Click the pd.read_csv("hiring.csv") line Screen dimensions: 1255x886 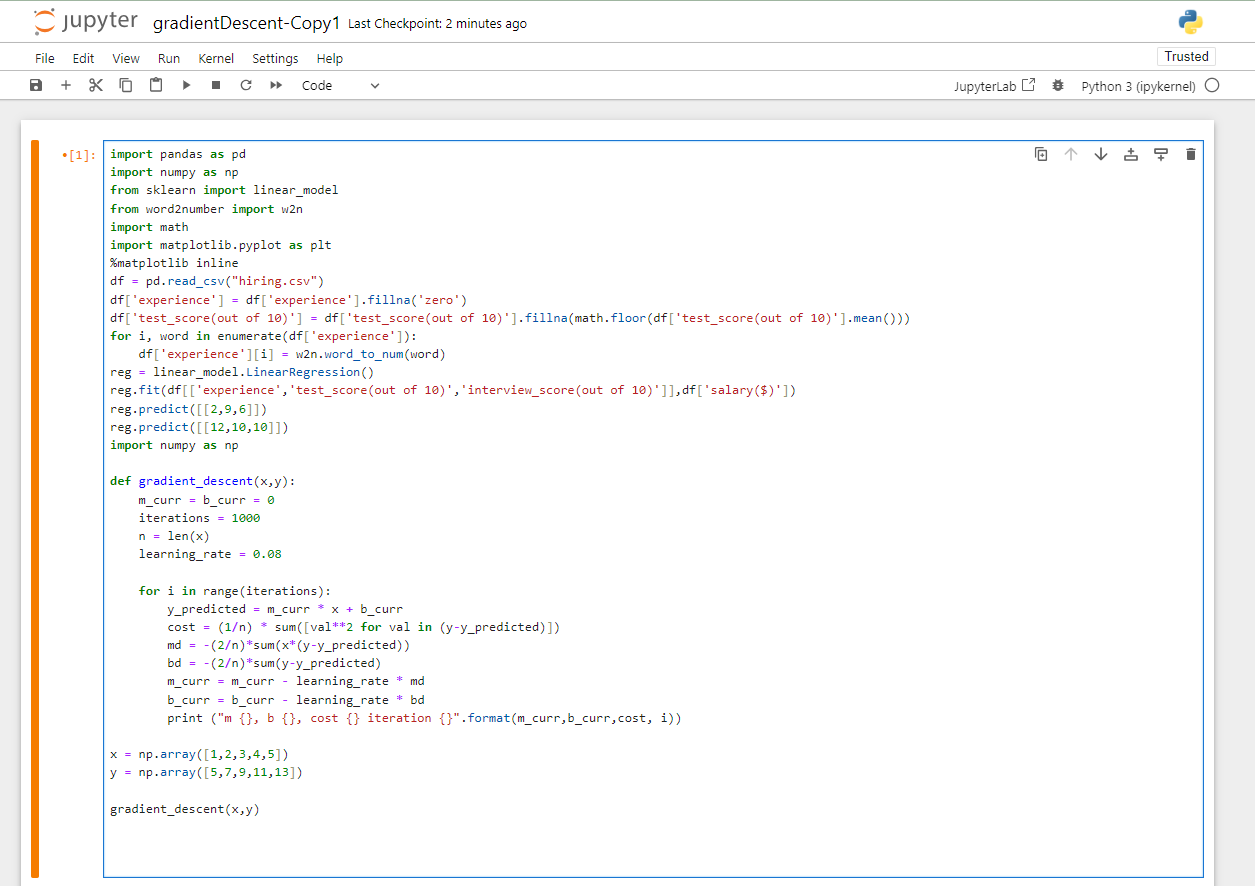point(217,281)
